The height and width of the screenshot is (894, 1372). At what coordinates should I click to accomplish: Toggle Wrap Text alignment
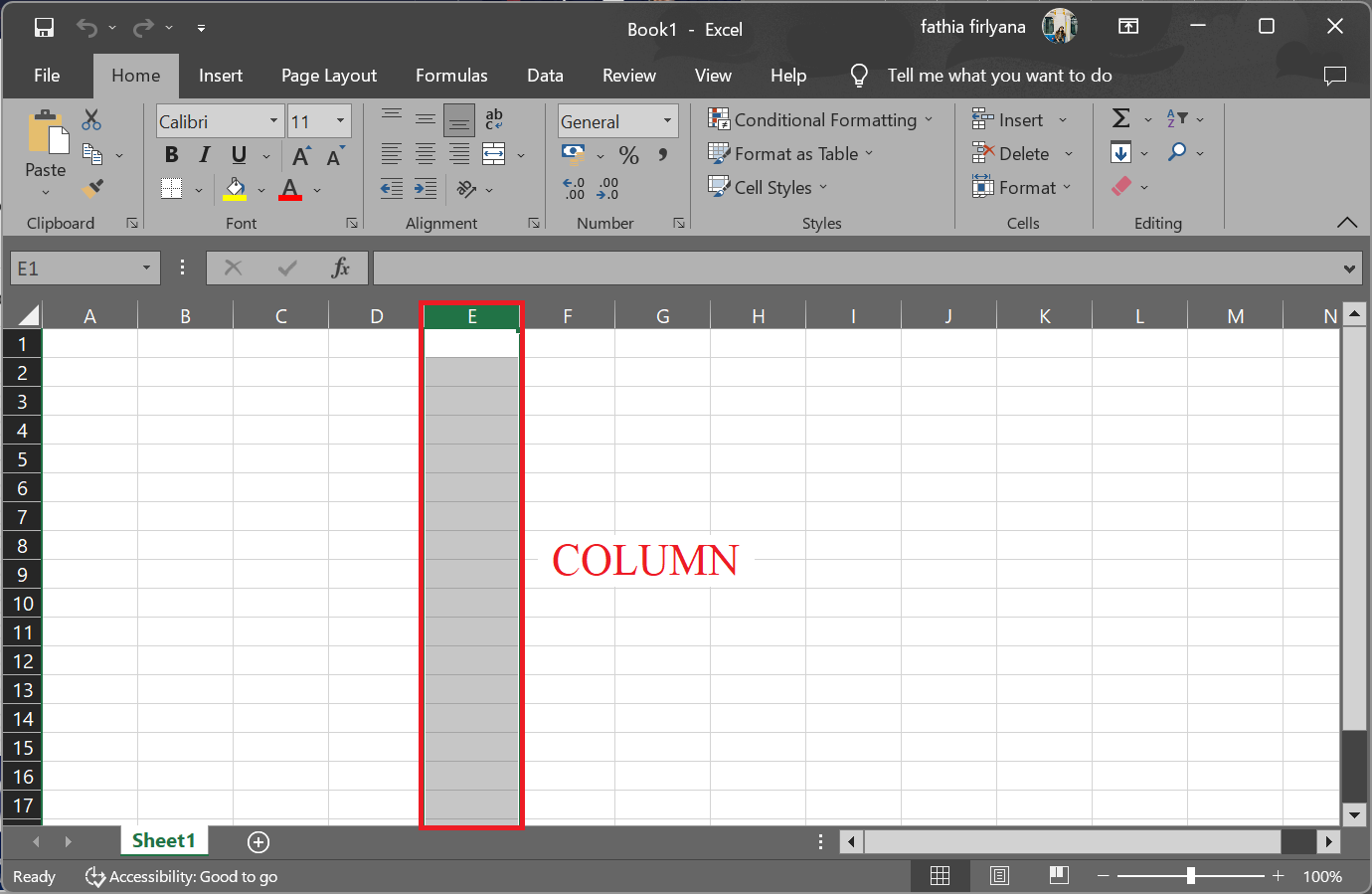pos(493,120)
